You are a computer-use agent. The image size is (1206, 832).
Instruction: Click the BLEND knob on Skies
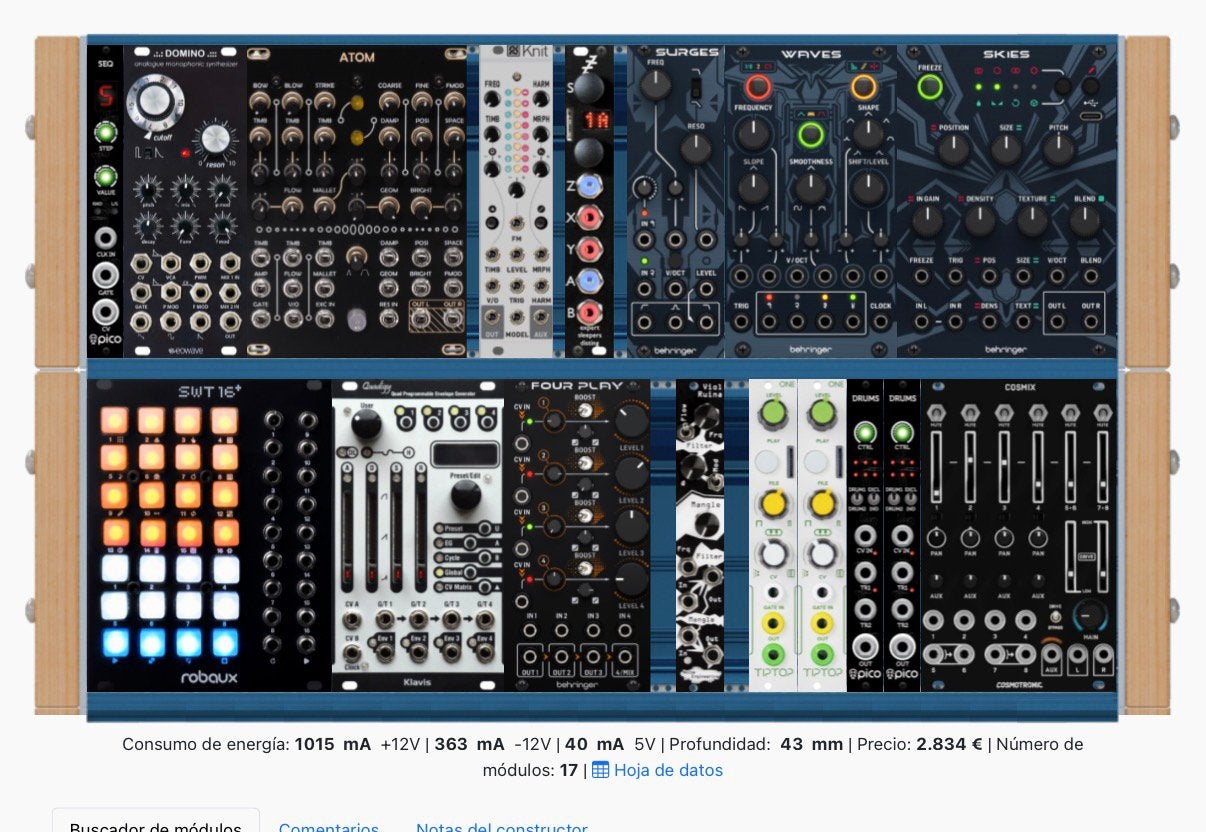(x=1085, y=220)
